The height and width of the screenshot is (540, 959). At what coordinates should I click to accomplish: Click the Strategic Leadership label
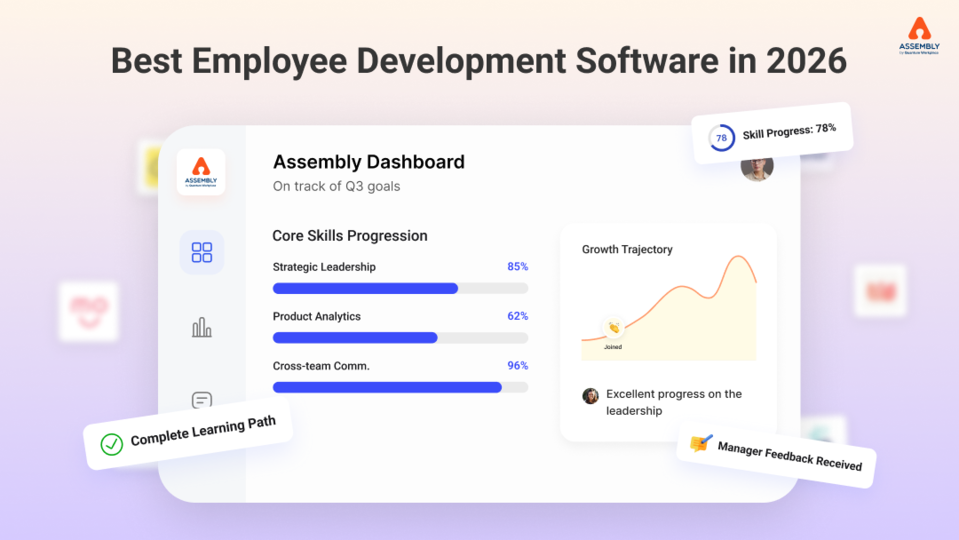pos(324,267)
